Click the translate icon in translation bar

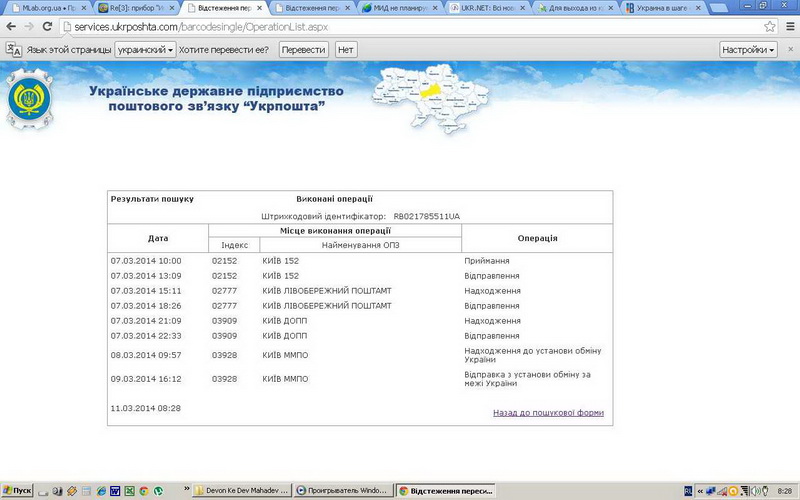pyautogui.click(x=14, y=49)
